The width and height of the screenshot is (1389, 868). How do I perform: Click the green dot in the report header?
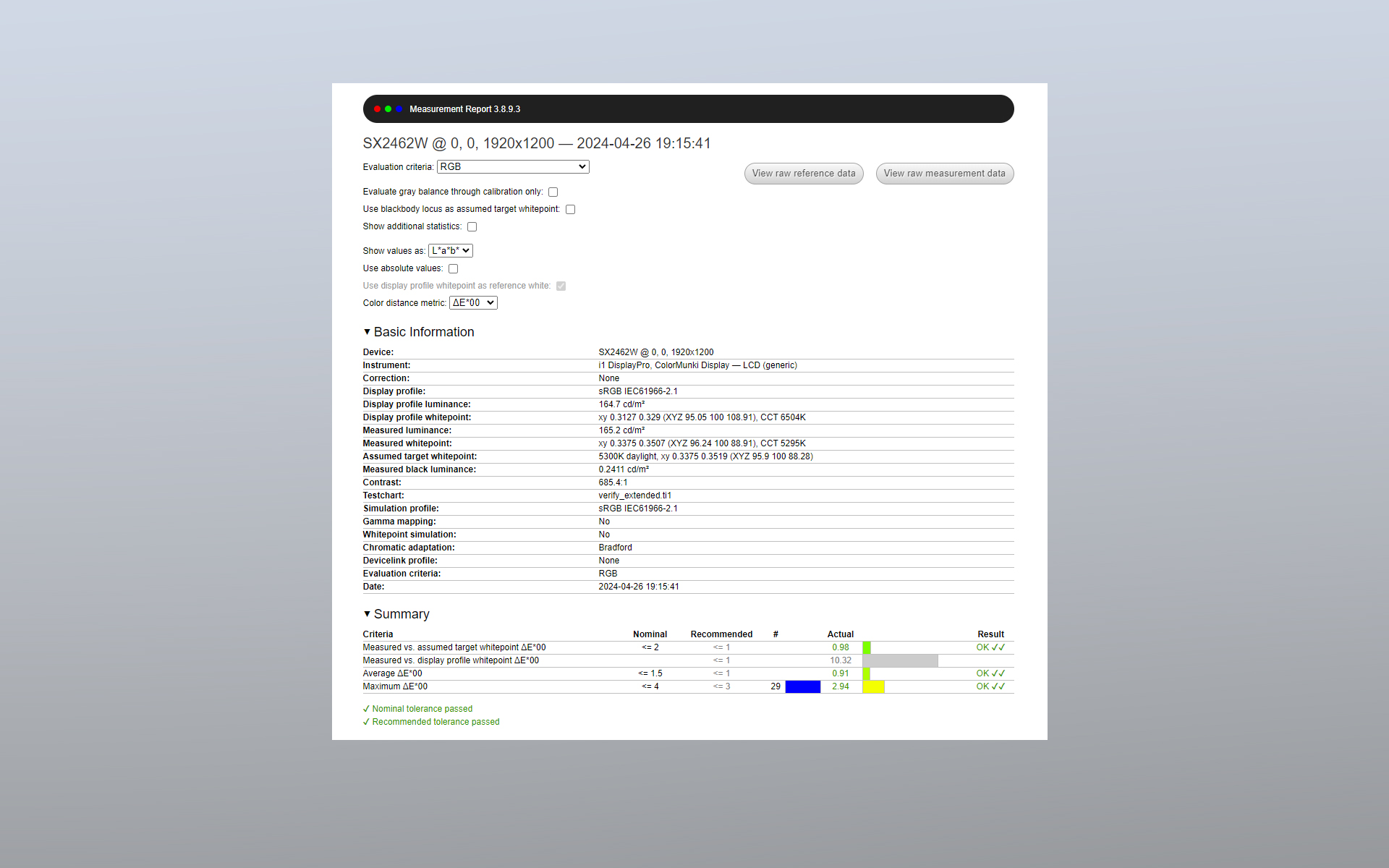coord(388,109)
